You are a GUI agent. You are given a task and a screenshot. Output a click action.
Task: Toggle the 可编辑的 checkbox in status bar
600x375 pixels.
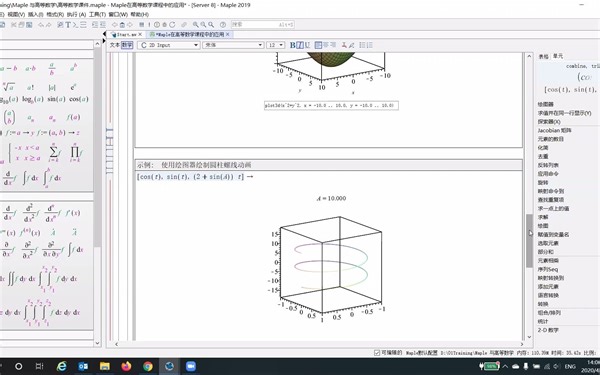pyautogui.click(x=377, y=353)
